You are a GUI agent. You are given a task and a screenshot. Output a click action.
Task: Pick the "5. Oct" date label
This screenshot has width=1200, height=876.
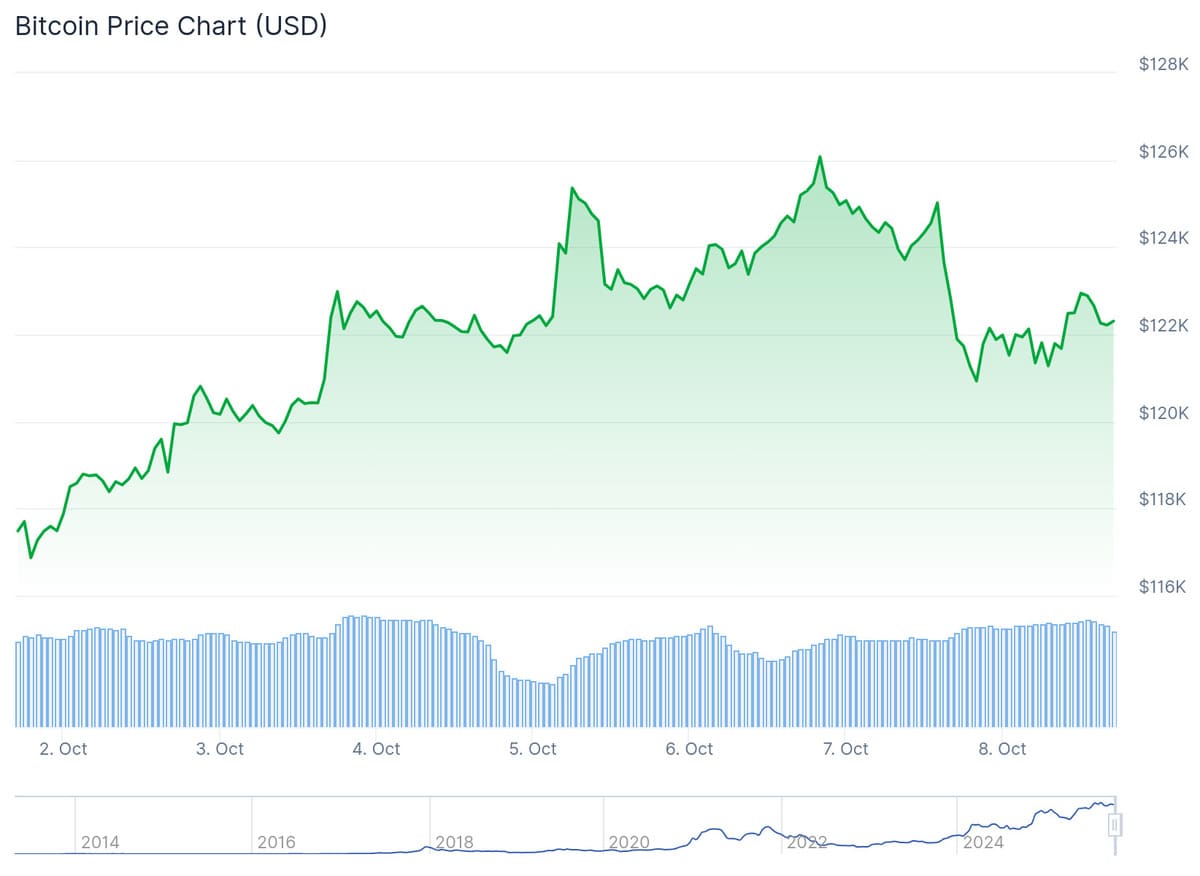pyautogui.click(x=533, y=749)
